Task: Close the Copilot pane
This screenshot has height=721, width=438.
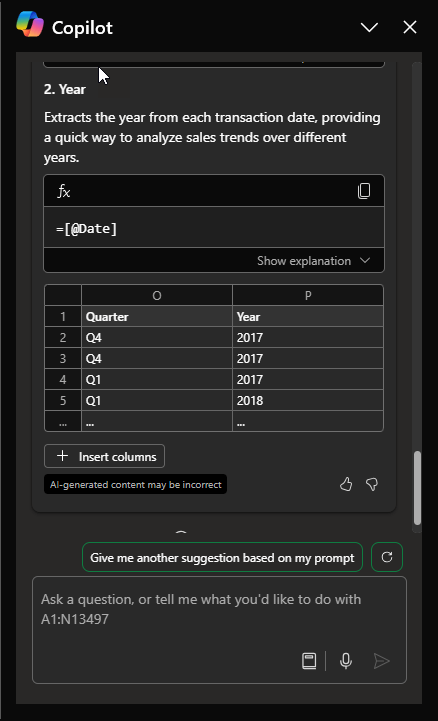Action: (x=410, y=27)
